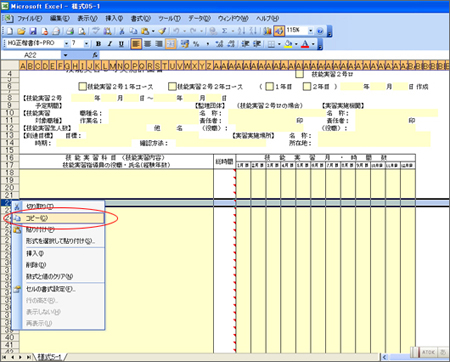Choose 形式を選択して貼り付け in context menu
Viewport: 450px width, 362px height.
[x=58, y=241]
